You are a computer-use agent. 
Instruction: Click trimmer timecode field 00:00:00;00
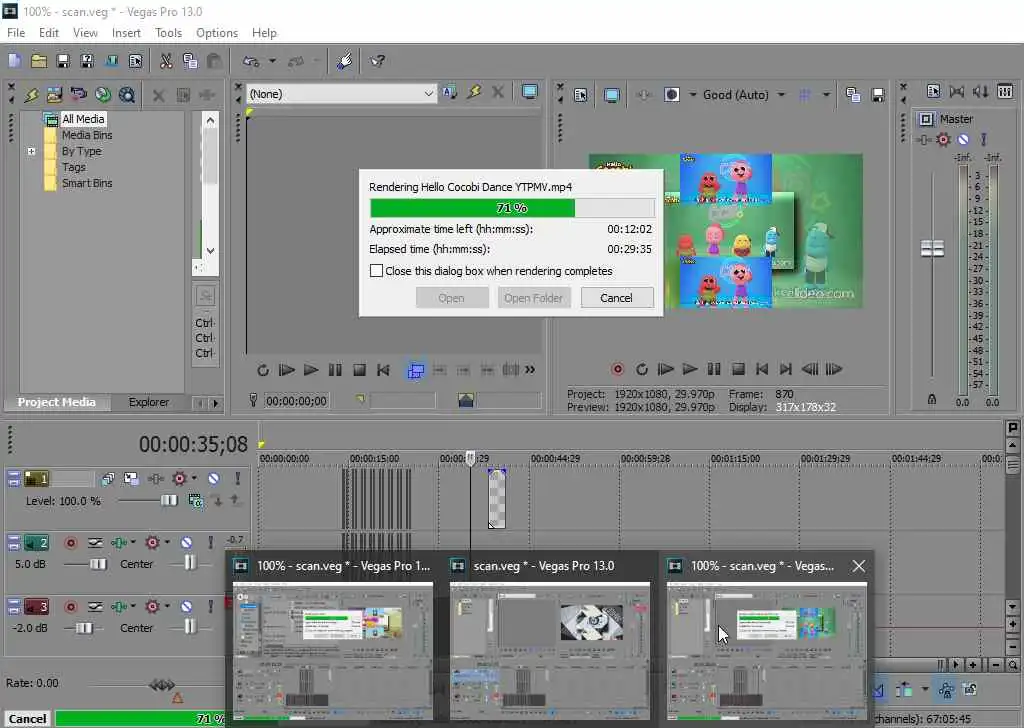coord(296,401)
